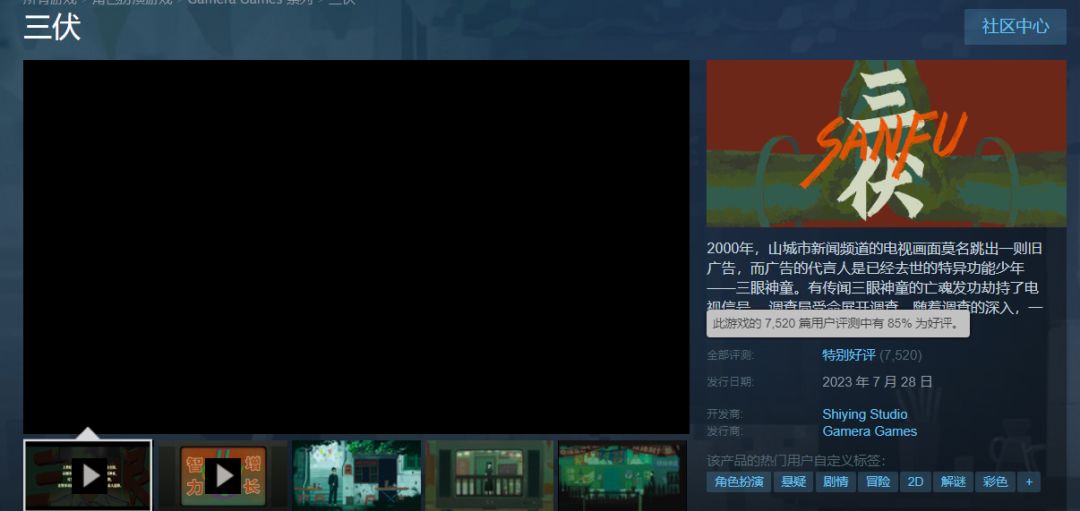Select the 彩色 tag
Image resolution: width=1080 pixels, height=511 pixels.
click(995, 482)
